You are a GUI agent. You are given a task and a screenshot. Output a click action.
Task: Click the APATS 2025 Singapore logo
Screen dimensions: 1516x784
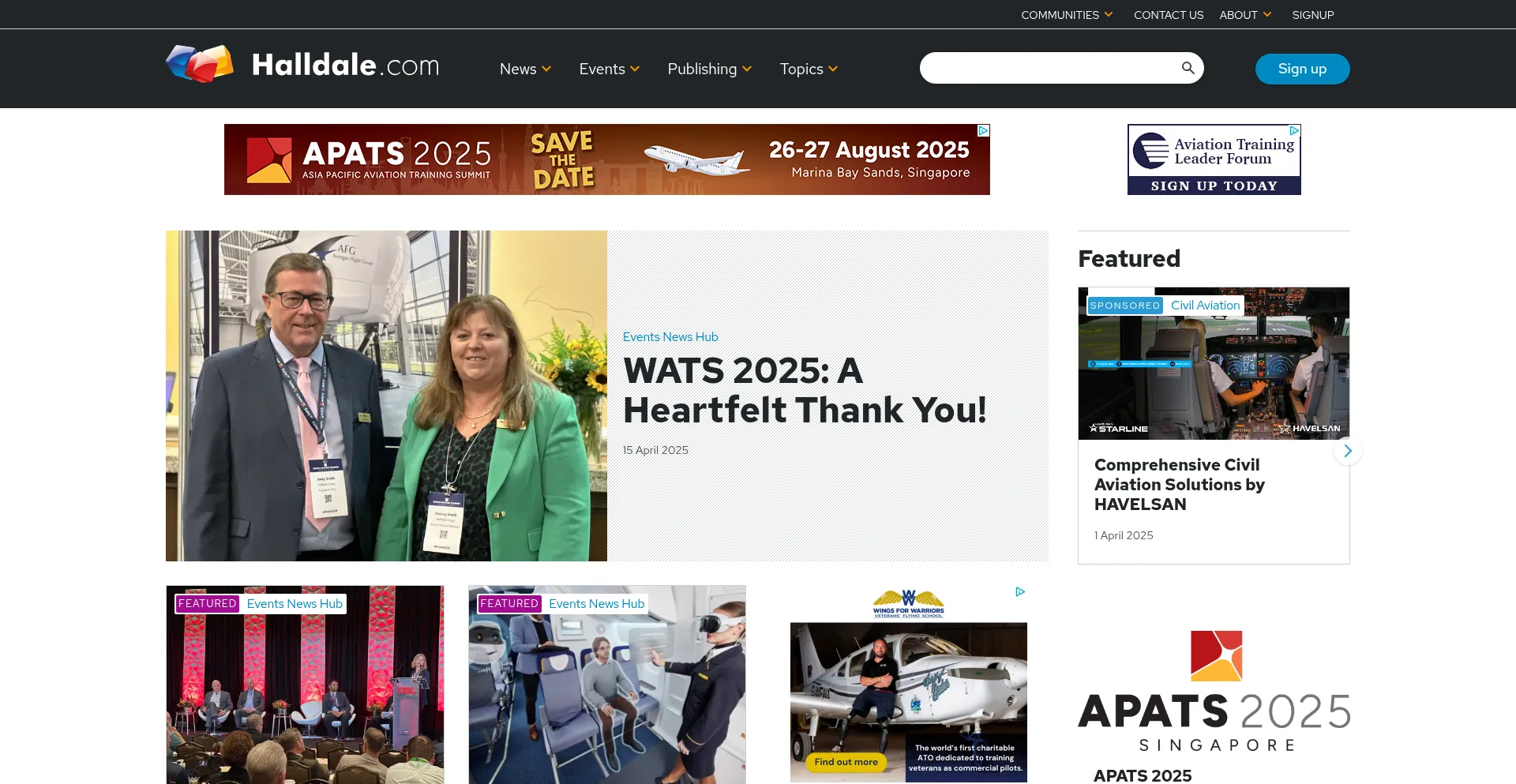point(1214,691)
